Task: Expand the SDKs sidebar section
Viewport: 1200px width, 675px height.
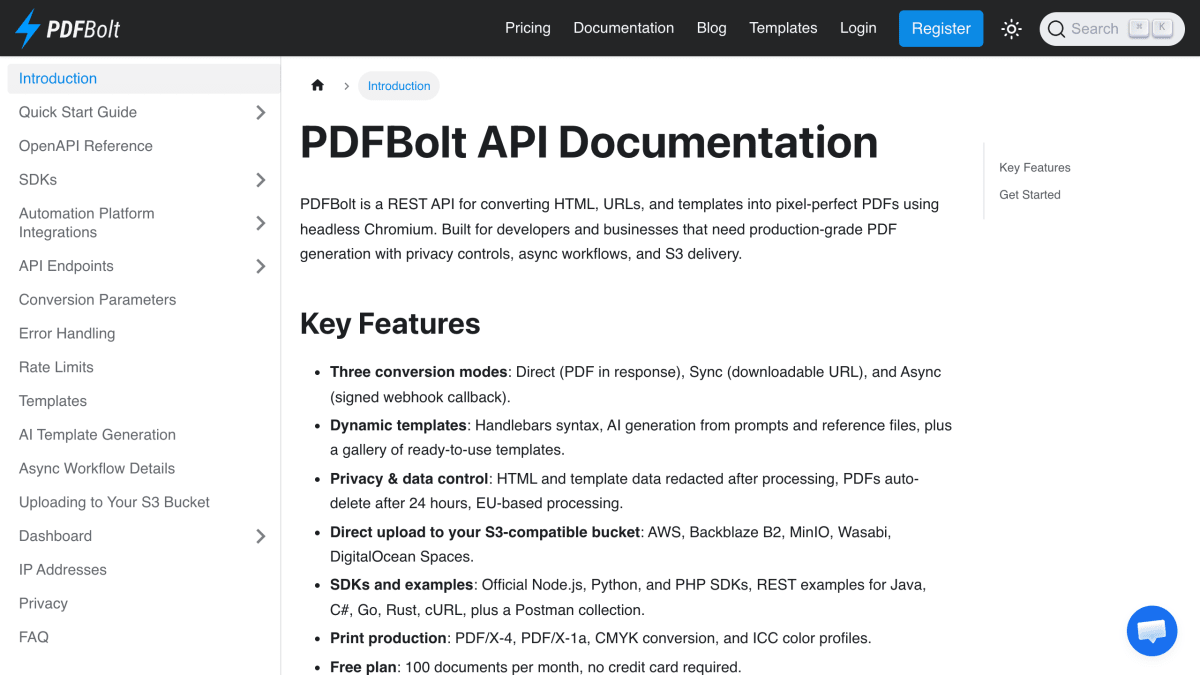Action: click(261, 180)
